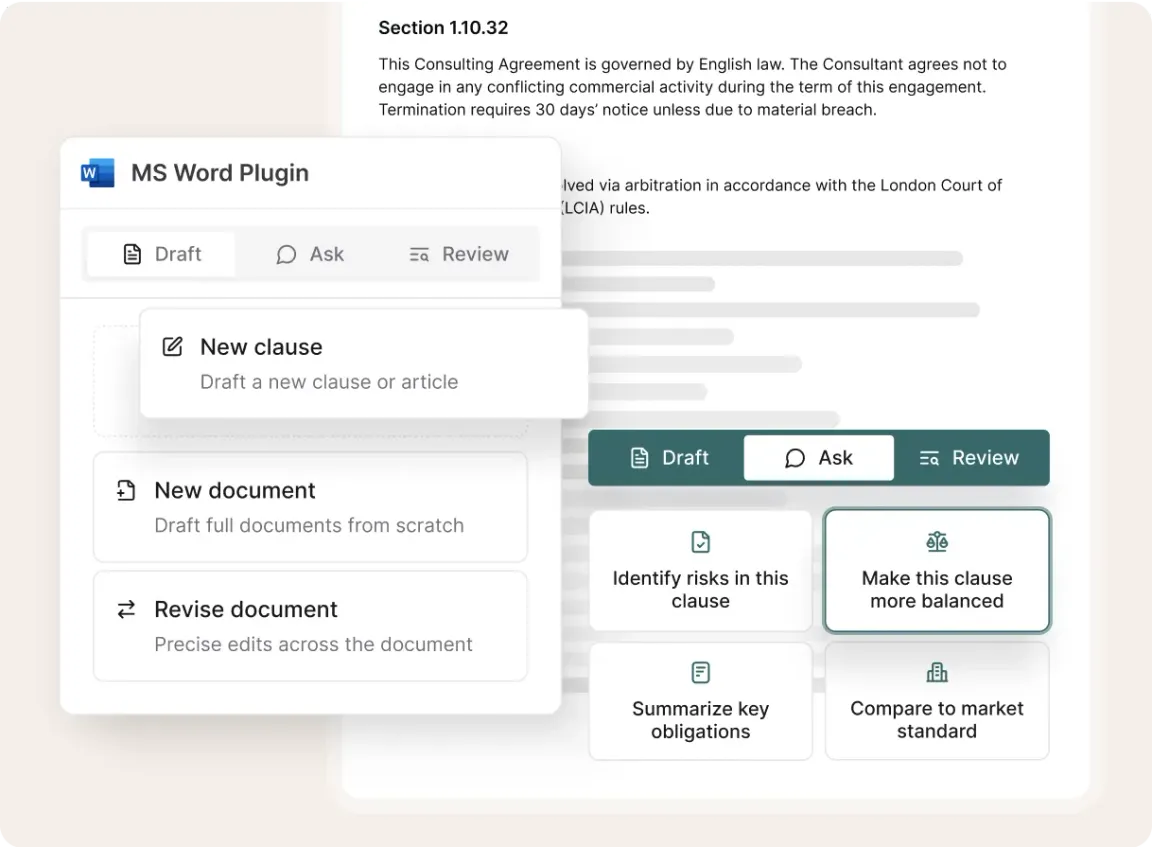Click the Section 1.10.32 heading text
The image size is (1152, 847).
point(443,27)
